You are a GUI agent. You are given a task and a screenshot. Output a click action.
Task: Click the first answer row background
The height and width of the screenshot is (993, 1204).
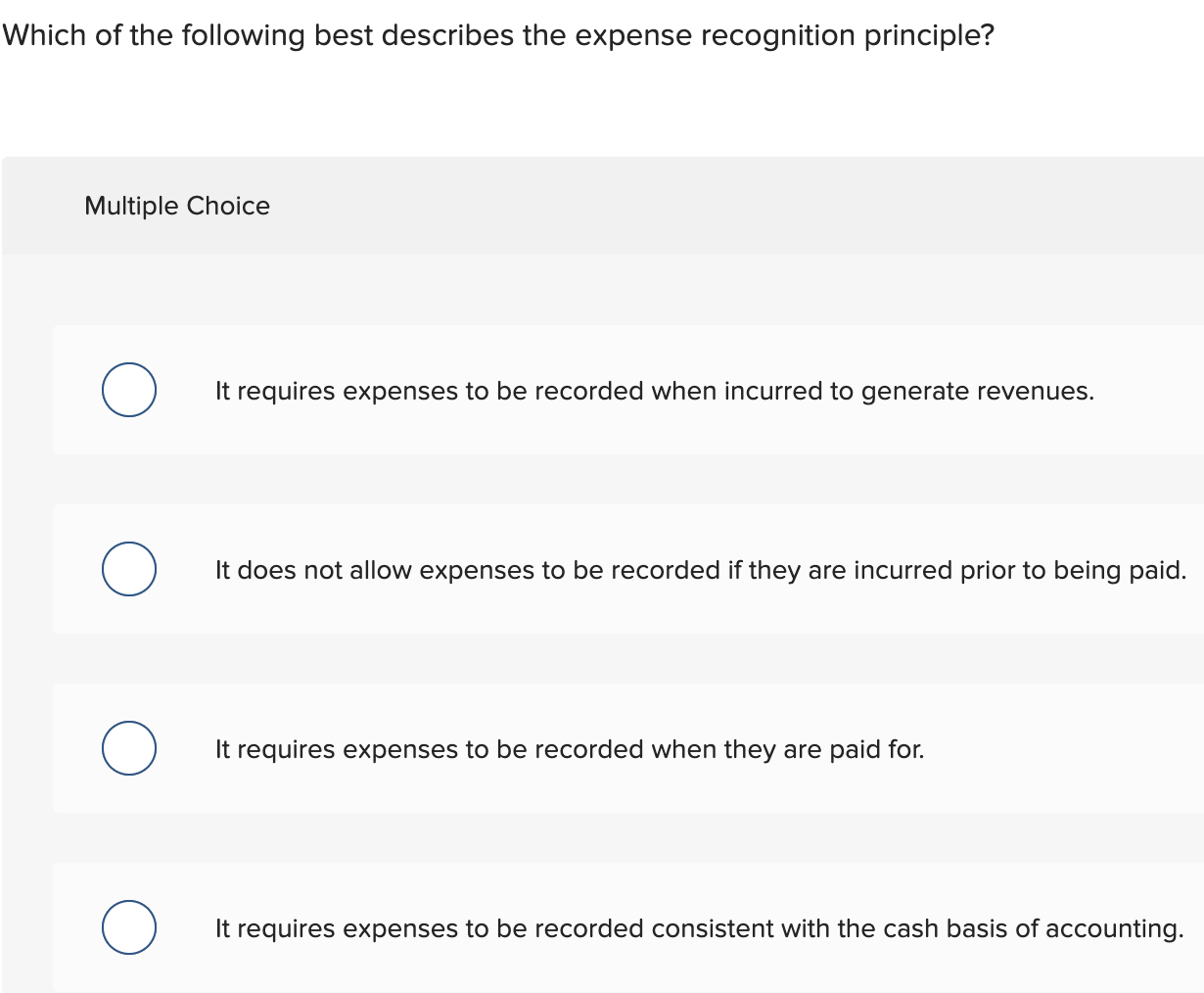tap(626, 389)
